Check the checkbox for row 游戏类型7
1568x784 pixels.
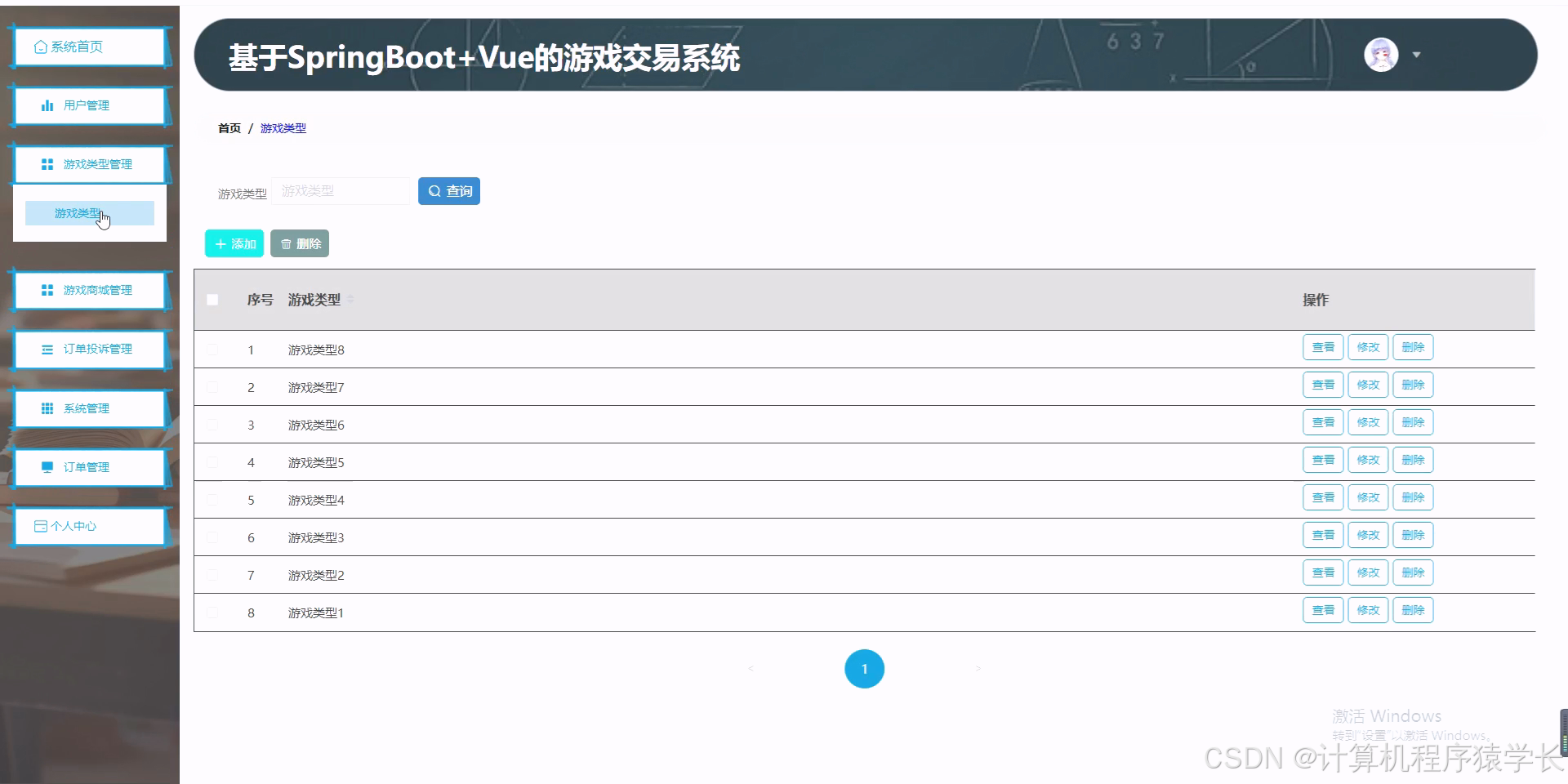point(212,387)
